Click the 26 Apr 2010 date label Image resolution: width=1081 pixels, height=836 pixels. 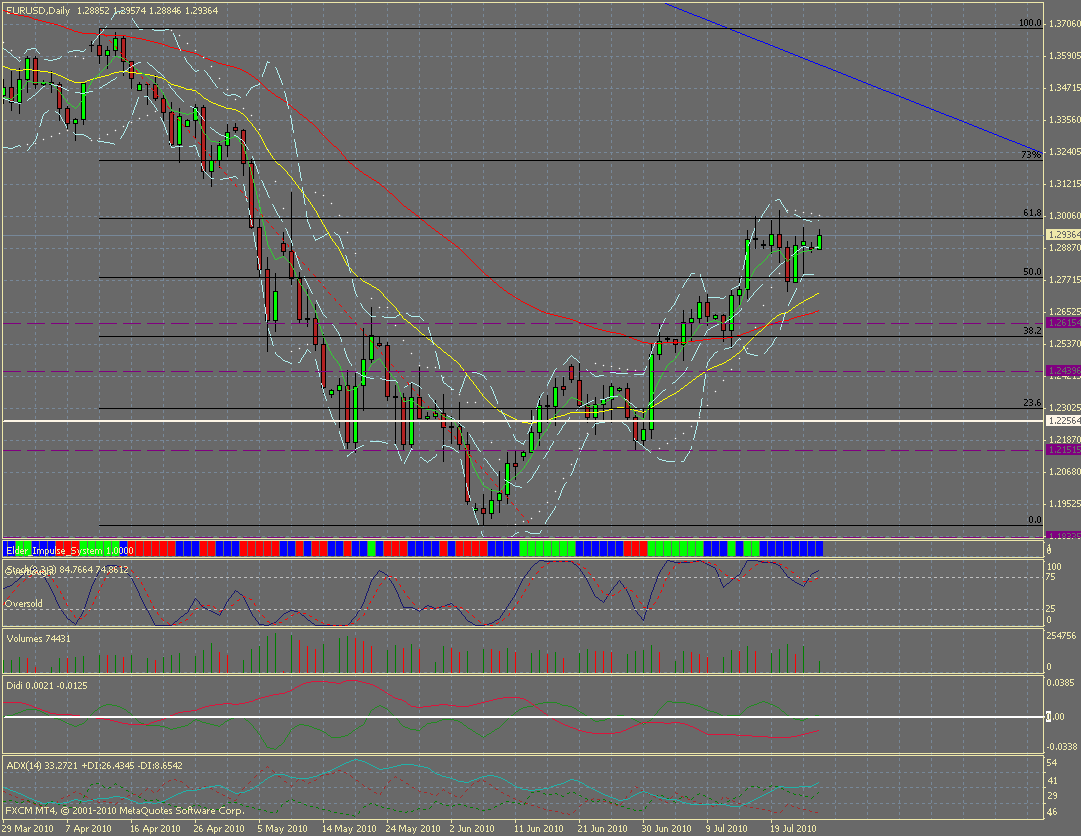coord(219,828)
